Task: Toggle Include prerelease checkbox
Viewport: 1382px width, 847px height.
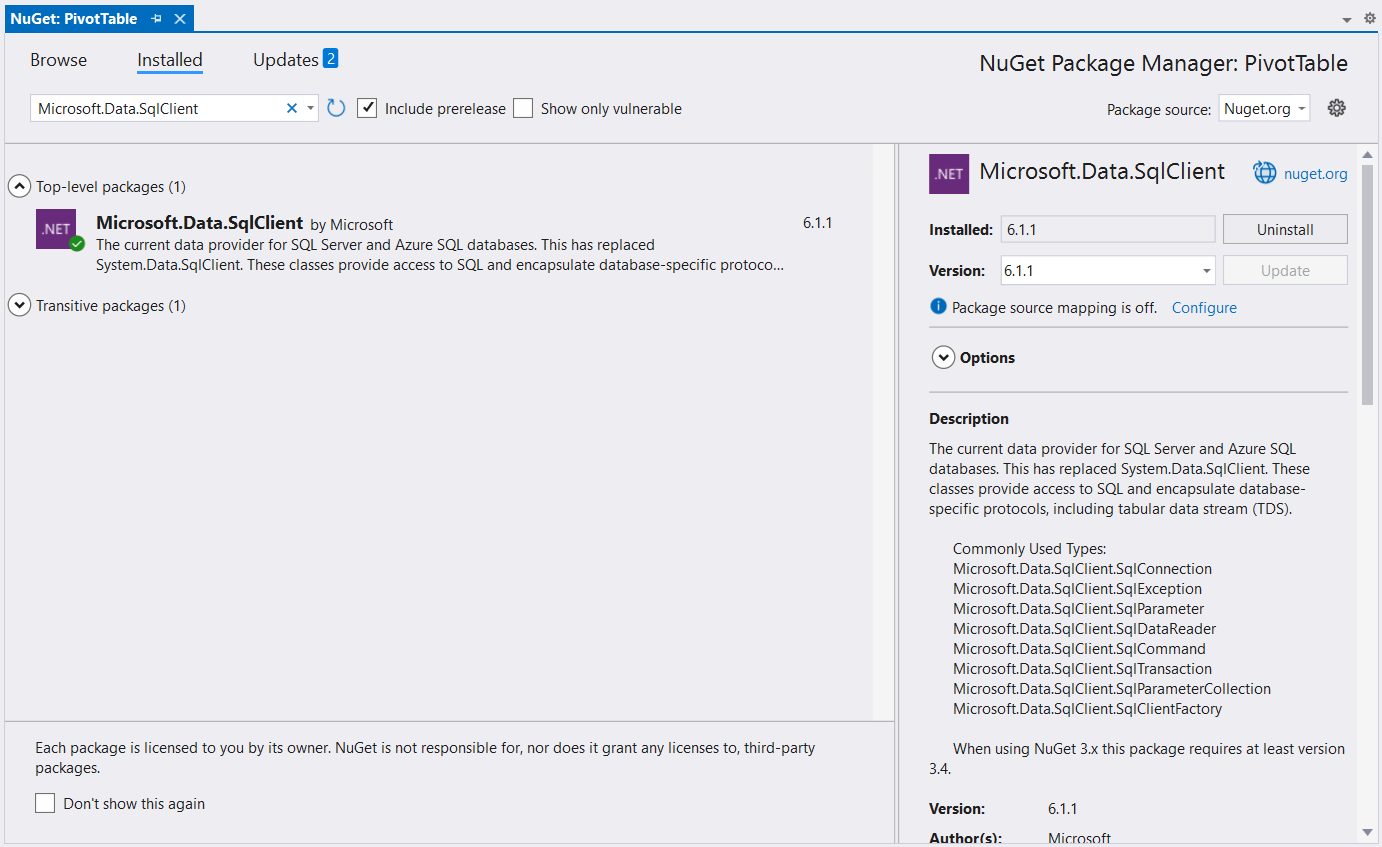Action: pos(367,108)
